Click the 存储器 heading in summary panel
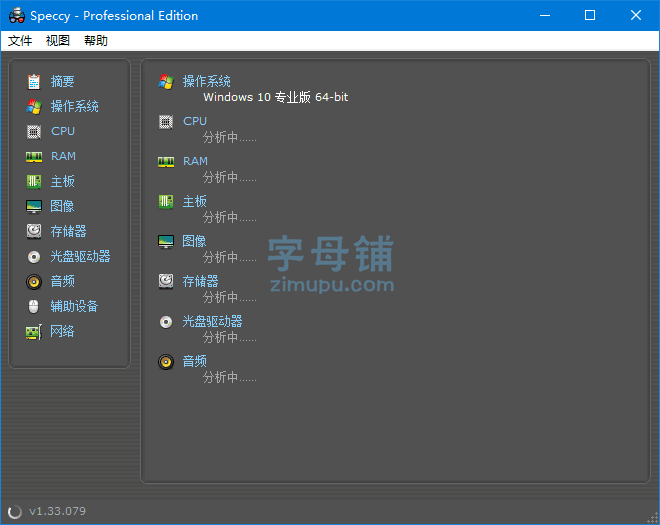Viewport: 660px width, 525px height. coord(200,281)
